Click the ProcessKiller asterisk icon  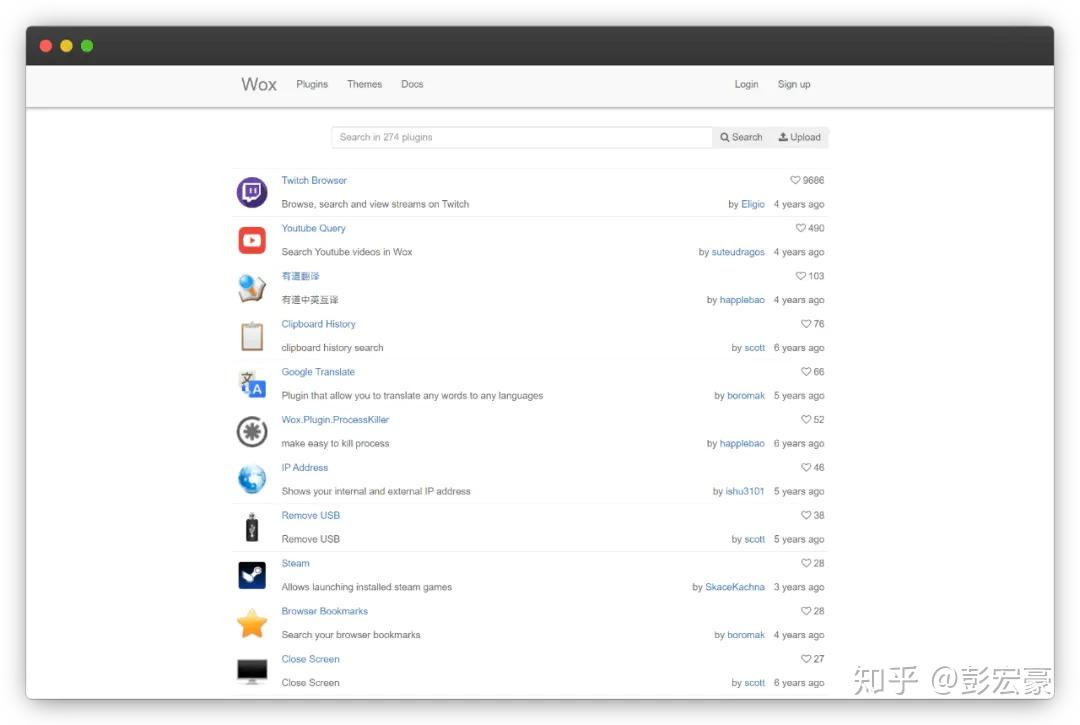[x=252, y=432]
